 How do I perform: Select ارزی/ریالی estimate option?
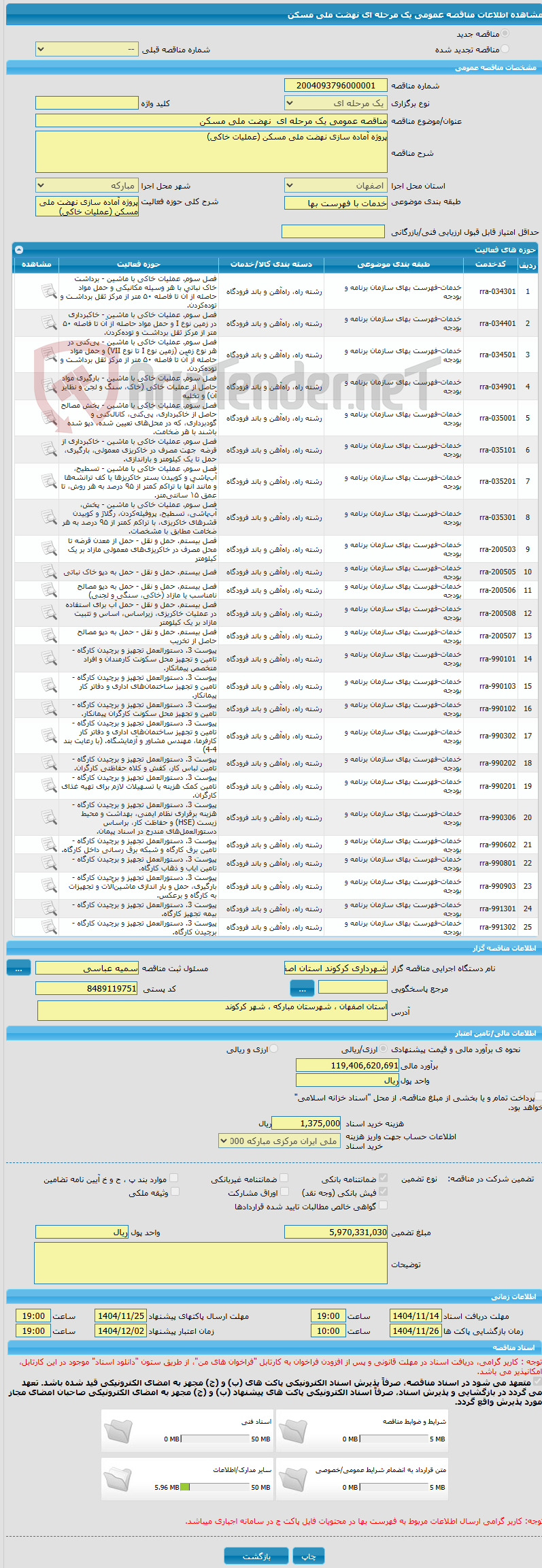(x=384, y=1049)
